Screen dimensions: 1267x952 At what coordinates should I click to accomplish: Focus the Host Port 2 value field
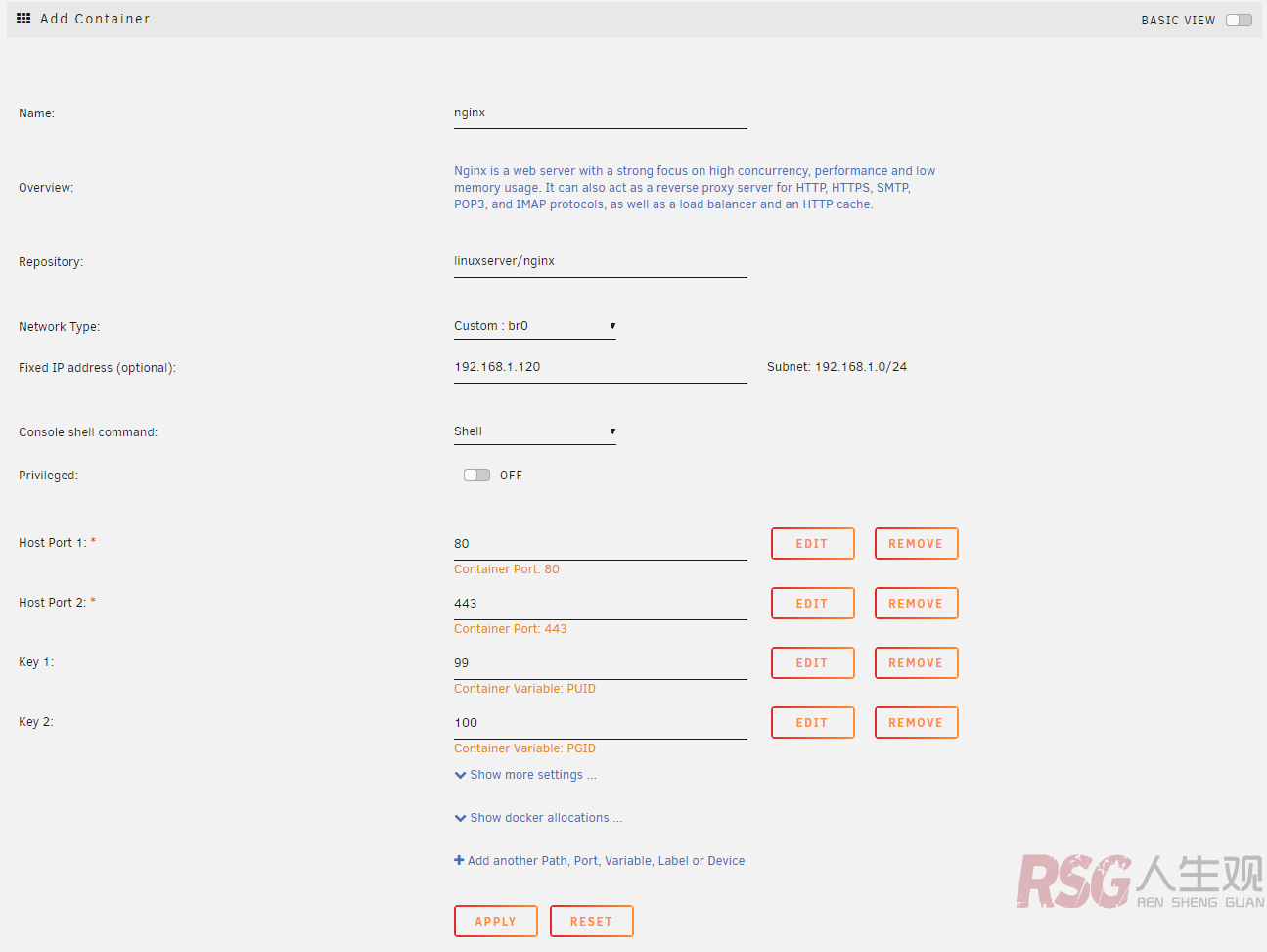pos(601,605)
